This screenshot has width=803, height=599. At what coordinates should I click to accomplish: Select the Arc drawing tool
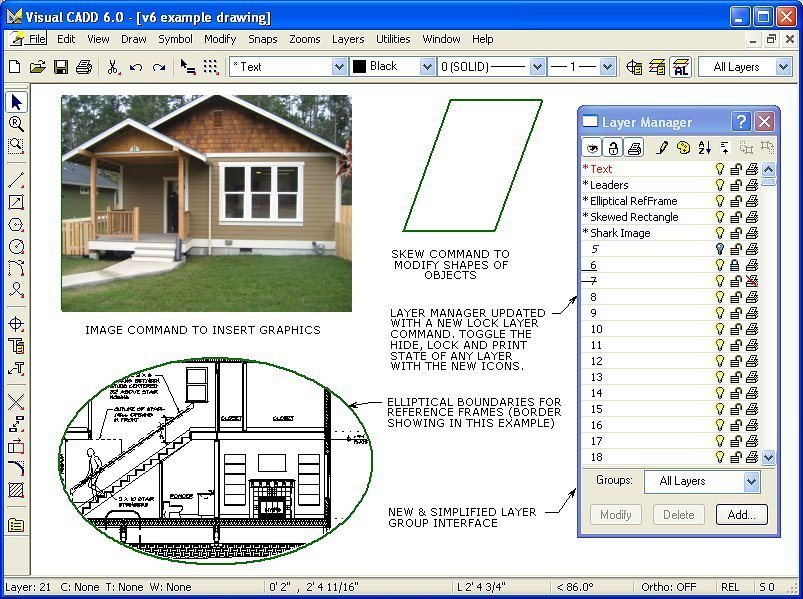click(x=16, y=268)
